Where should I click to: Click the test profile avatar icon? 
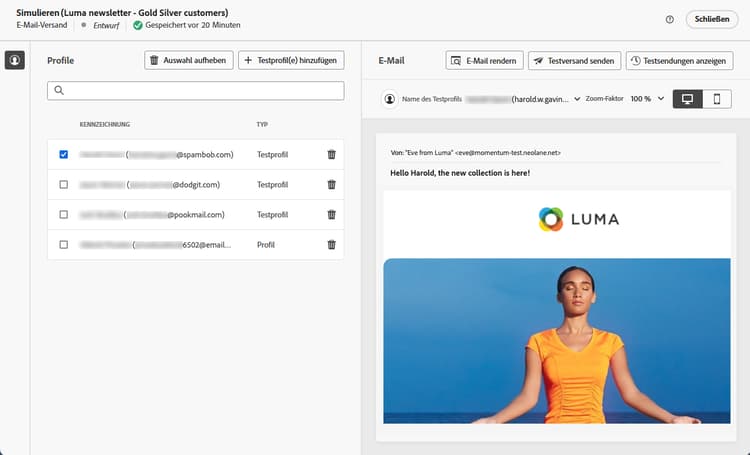point(390,99)
